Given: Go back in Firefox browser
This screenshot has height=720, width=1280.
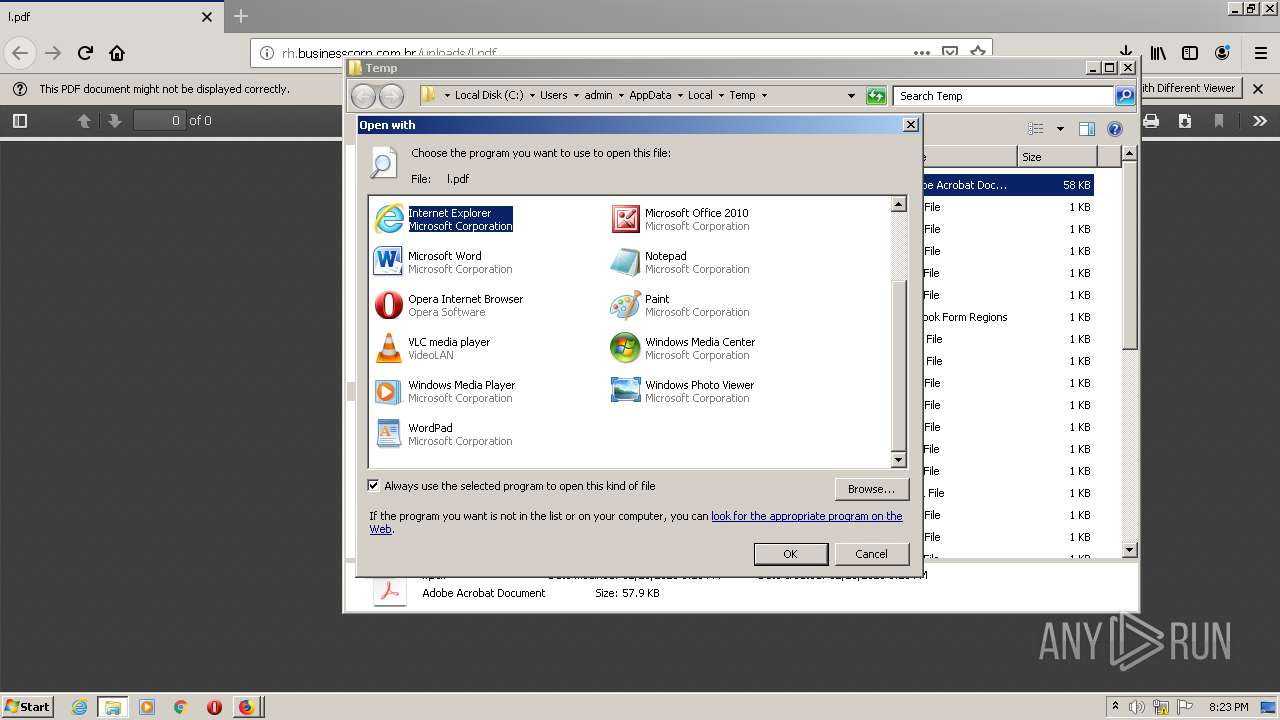Looking at the screenshot, I should [x=21, y=53].
